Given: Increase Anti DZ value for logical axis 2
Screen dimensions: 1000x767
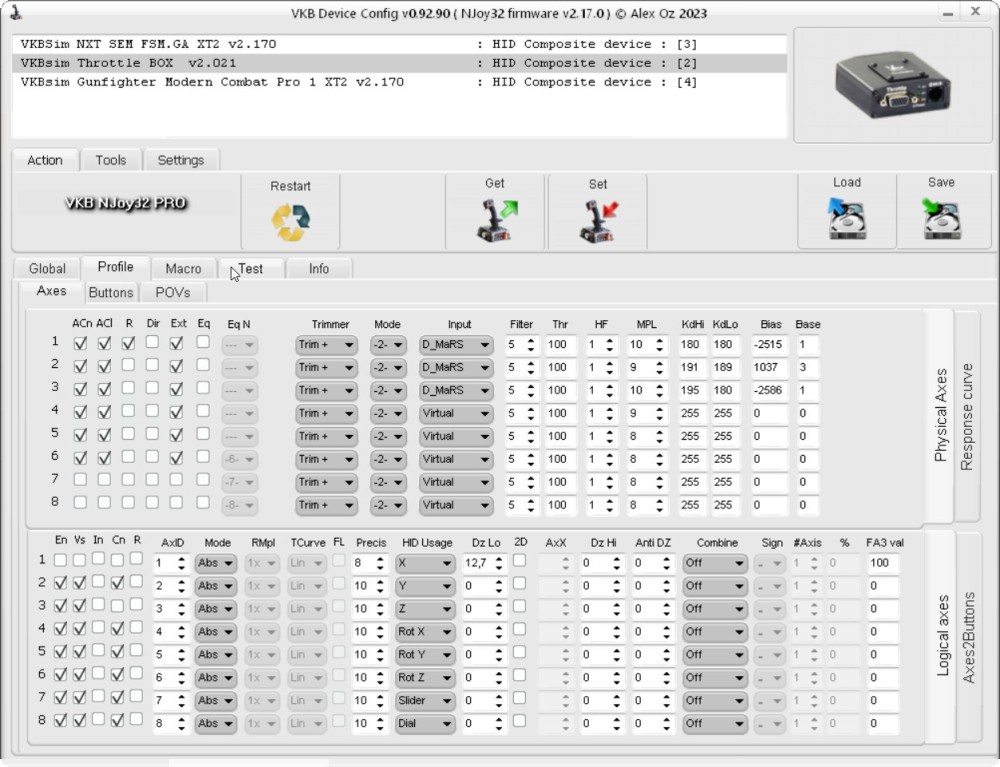Looking at the screenshot, I should point(666,583).
